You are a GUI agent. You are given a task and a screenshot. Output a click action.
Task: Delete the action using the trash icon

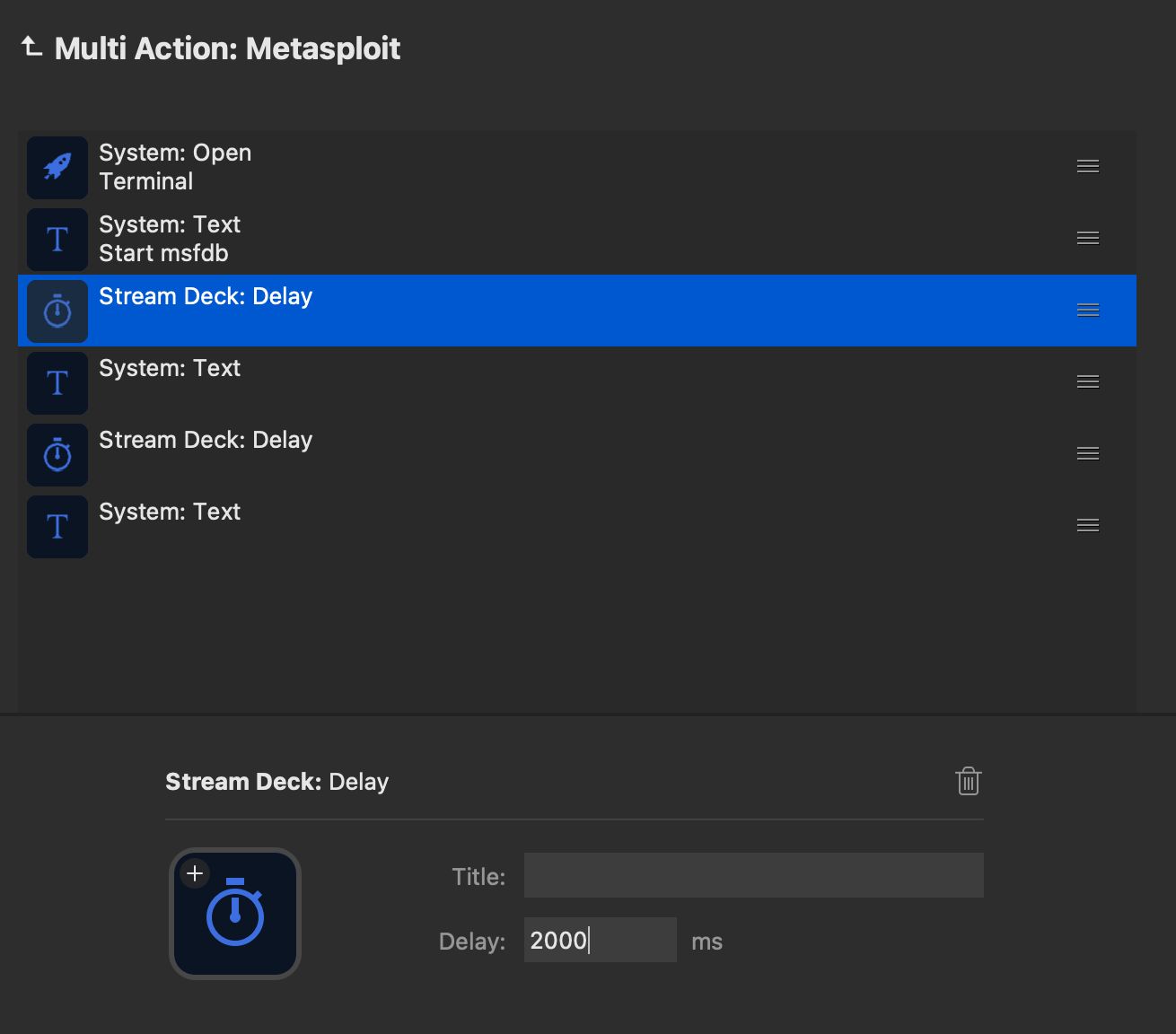coord(968,781)
